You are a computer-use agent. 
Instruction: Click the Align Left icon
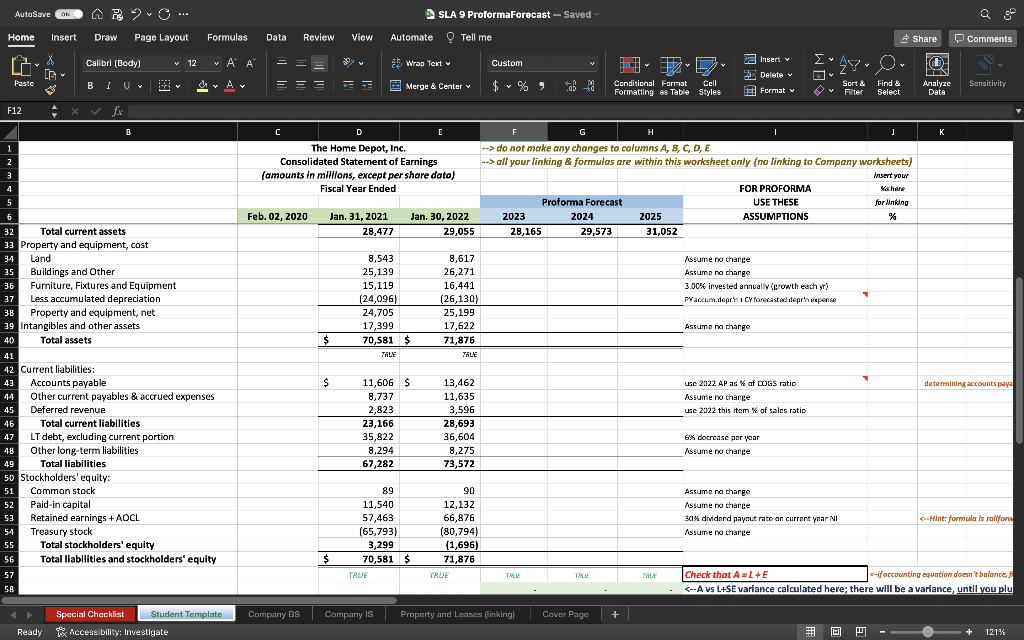tap(281, 86)
